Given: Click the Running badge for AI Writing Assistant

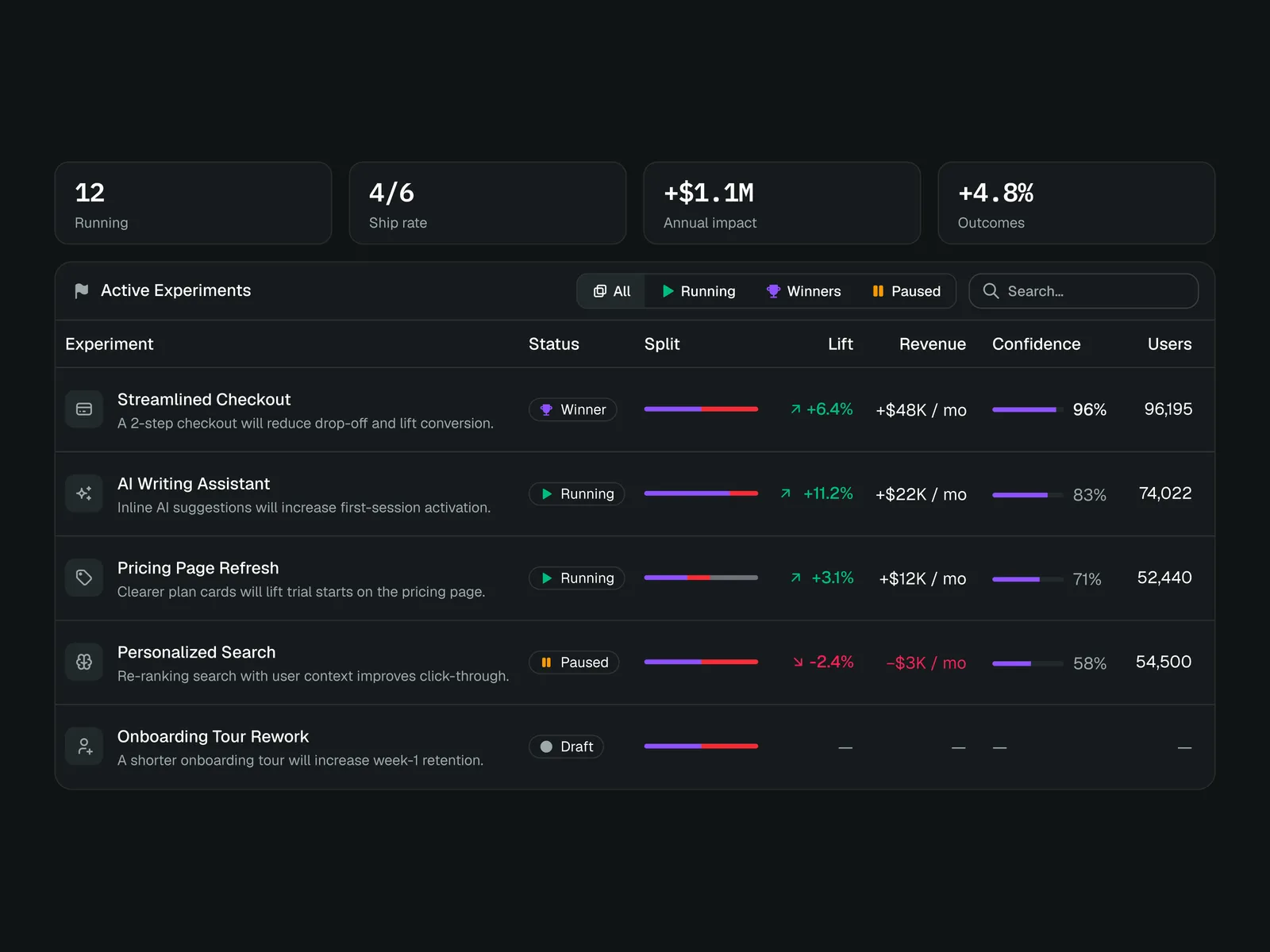Looking at the screenshot, I should coord(577,493).
